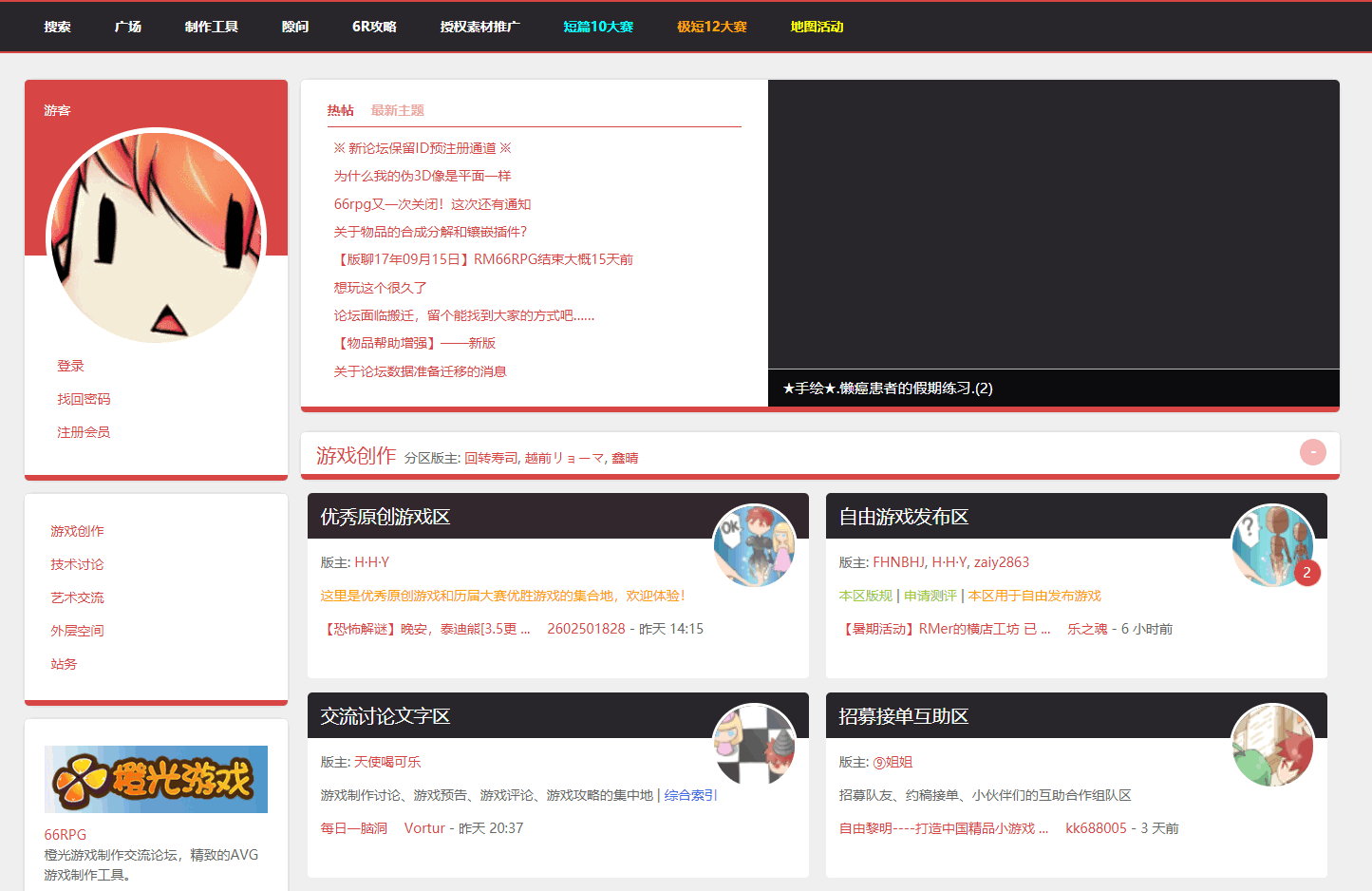This screenshot has width=1372, height=891.
Task: Open the 交流讨论文字区 forum avatar icon
Action: (x=755, y=745)
